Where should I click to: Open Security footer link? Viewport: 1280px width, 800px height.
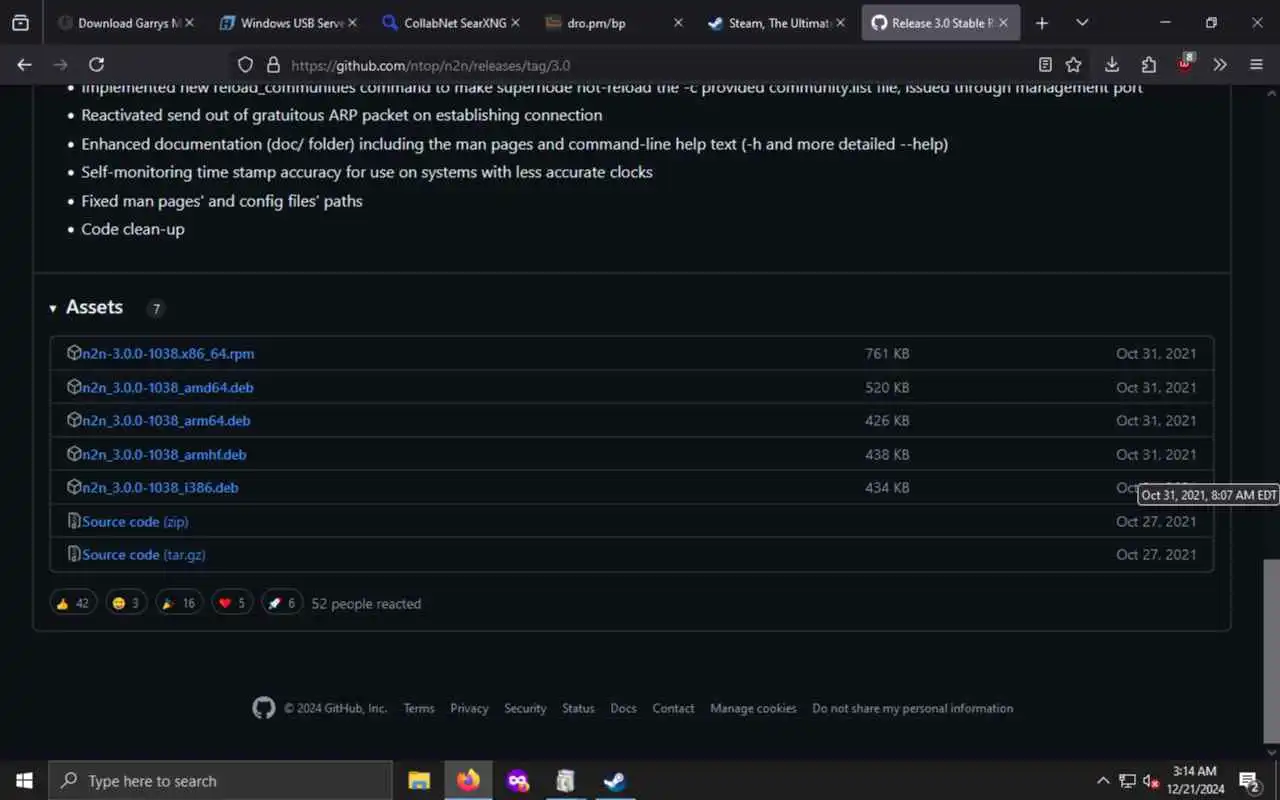[x=525, y=708]
